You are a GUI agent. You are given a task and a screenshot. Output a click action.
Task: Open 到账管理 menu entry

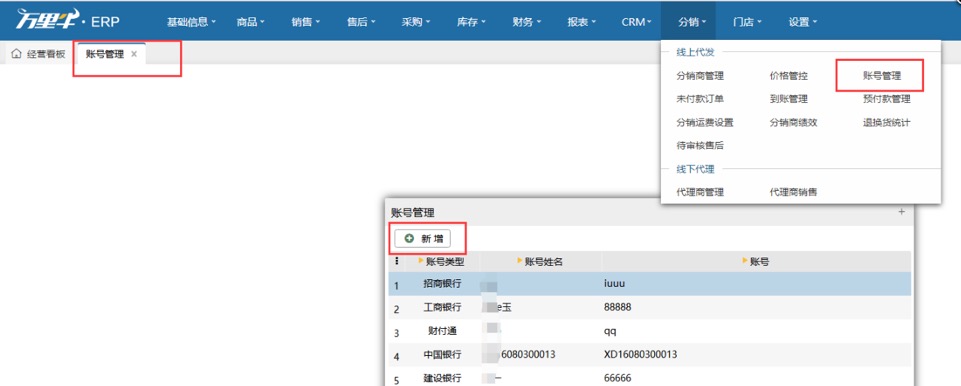pyautogui.click(x=789, y=99)
